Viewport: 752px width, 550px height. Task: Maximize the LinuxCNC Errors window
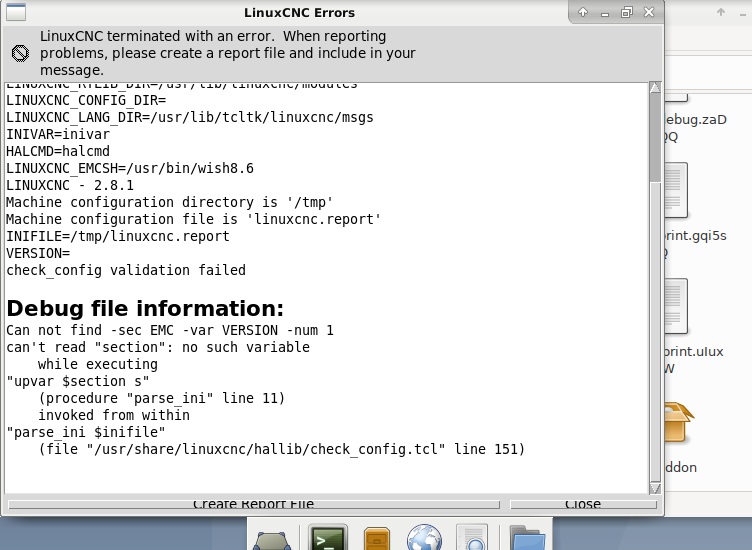point(627,12)
